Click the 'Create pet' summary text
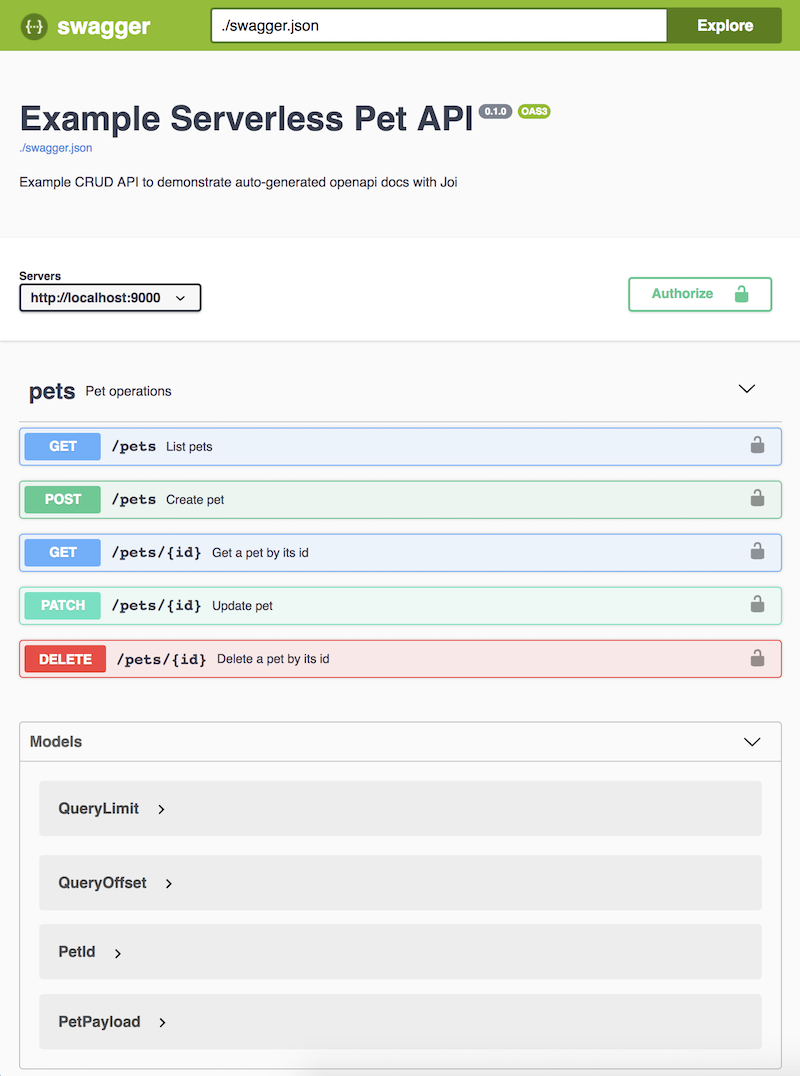 click(x=195, y=500)
